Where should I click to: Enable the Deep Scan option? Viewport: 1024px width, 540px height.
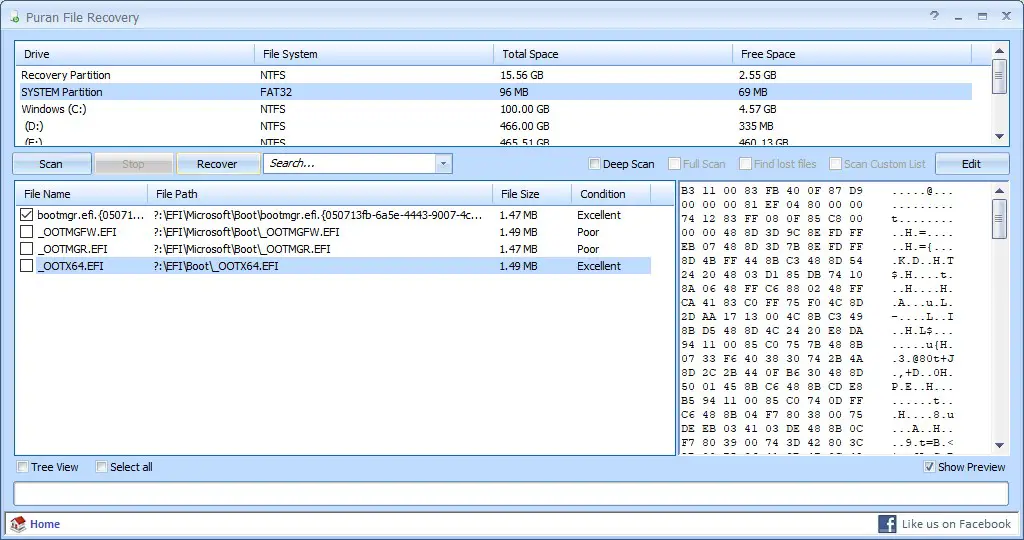click(x=594, y=164)
